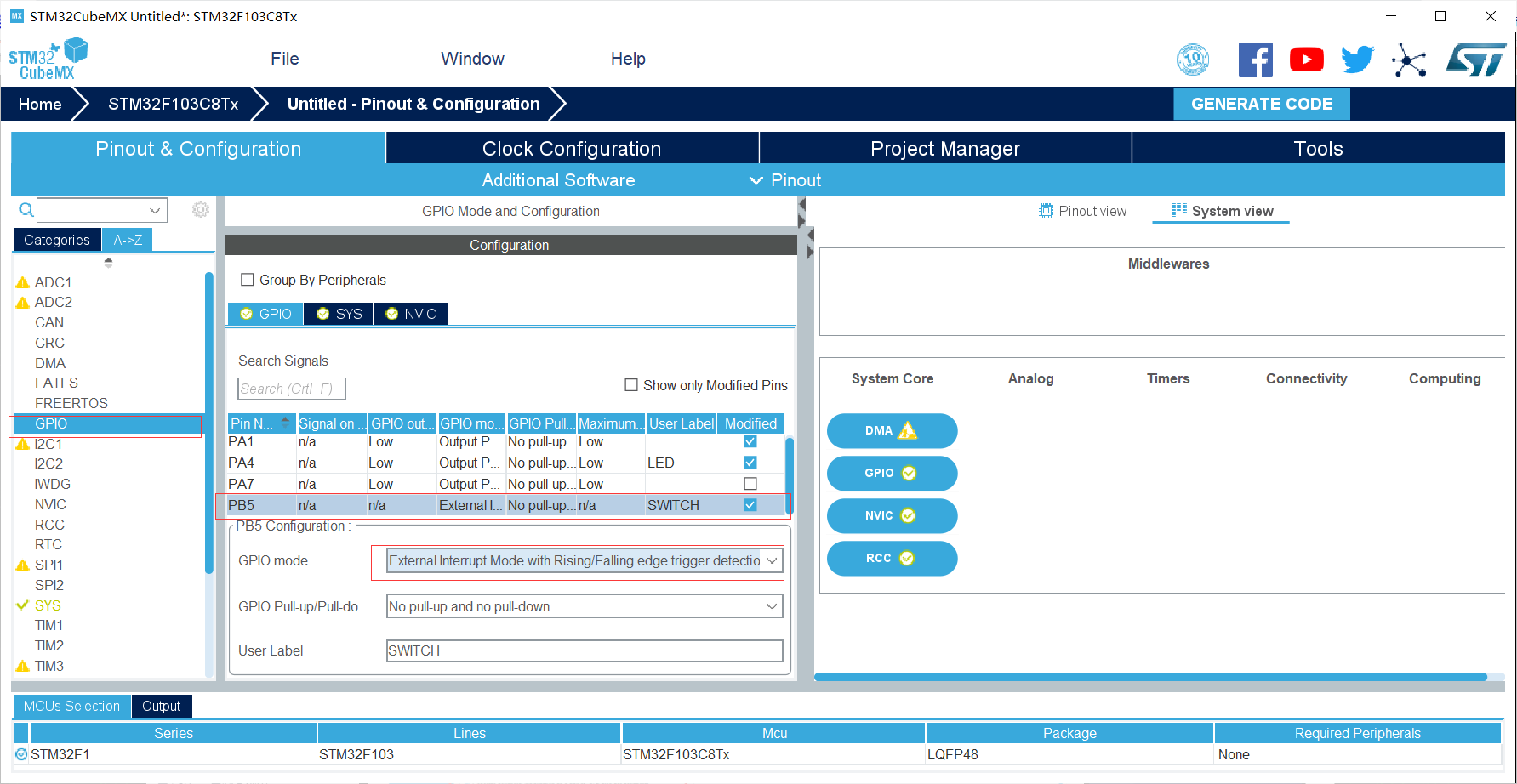The height and width of the screenshot is (784, 1517).
Task: Open the GPIO mode dropdown
Action: tap(584, 560)
